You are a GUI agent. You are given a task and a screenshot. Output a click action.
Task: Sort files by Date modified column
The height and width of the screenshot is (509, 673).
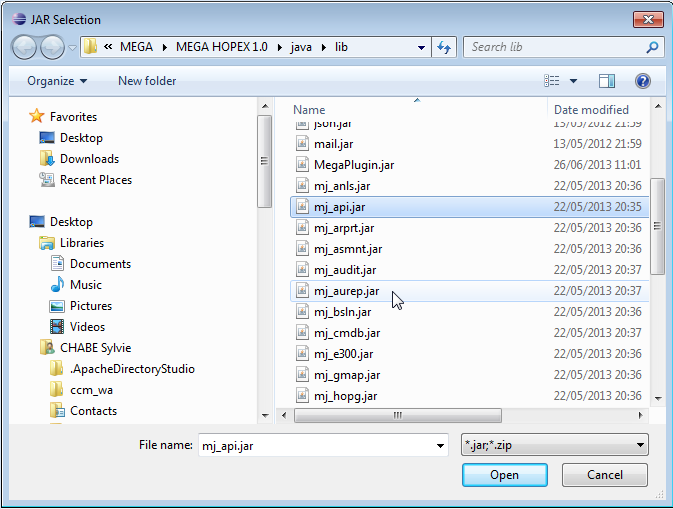592,110
